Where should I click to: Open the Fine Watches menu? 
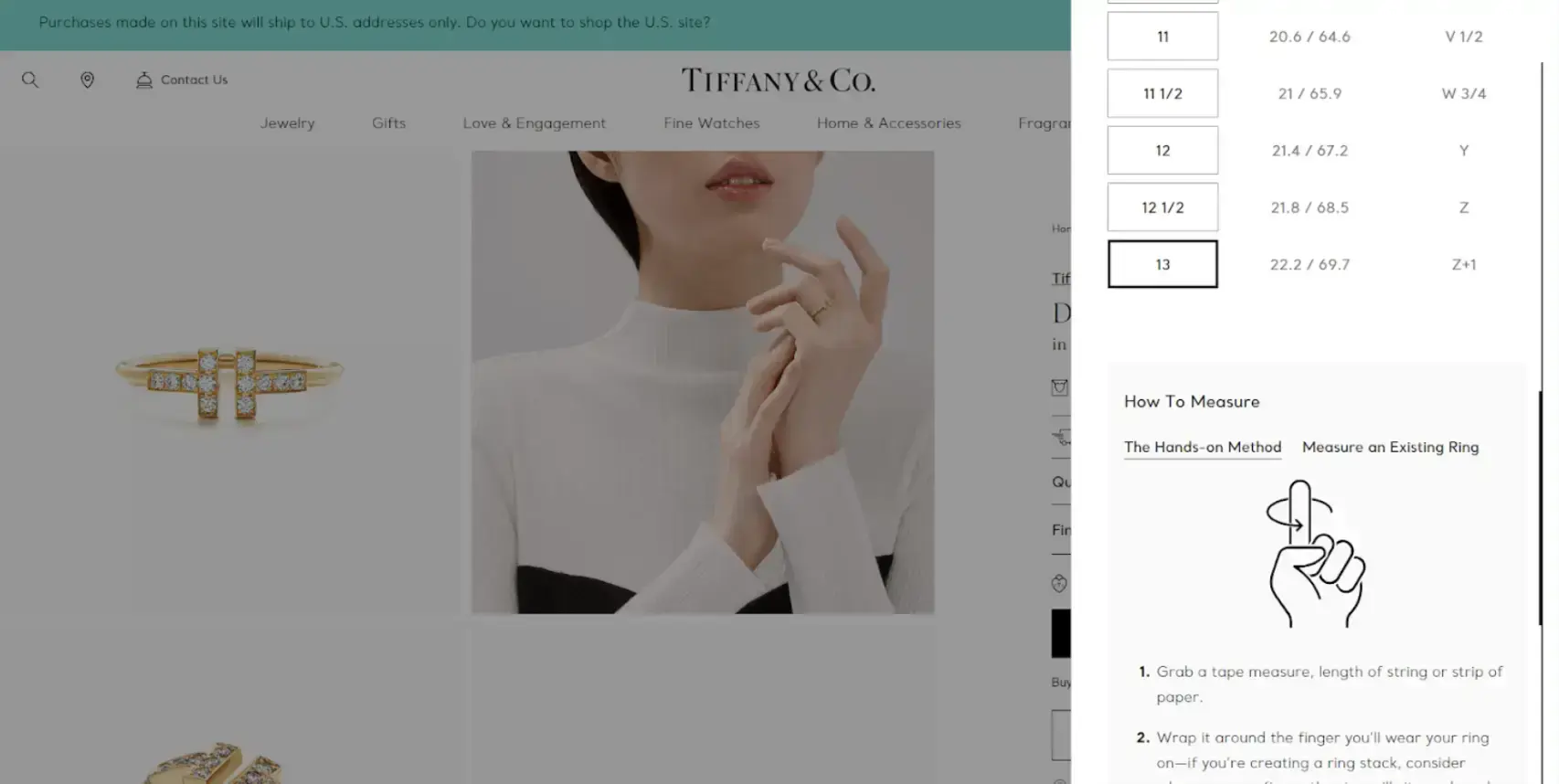click(711, 122)
